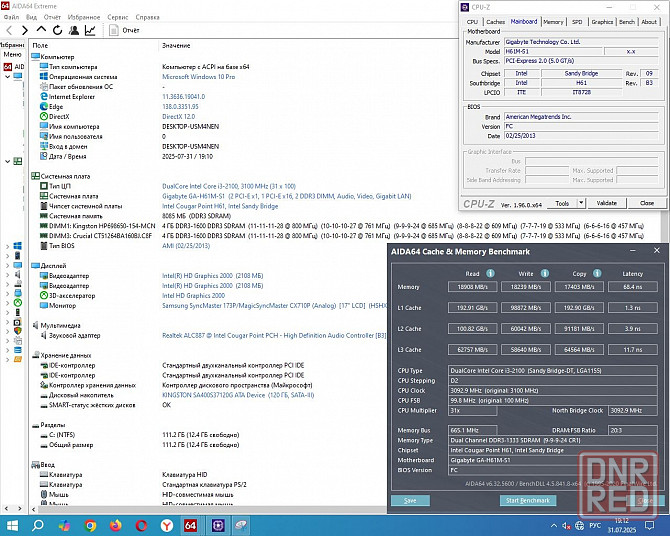Open the Справка menu

click(147, 17)
